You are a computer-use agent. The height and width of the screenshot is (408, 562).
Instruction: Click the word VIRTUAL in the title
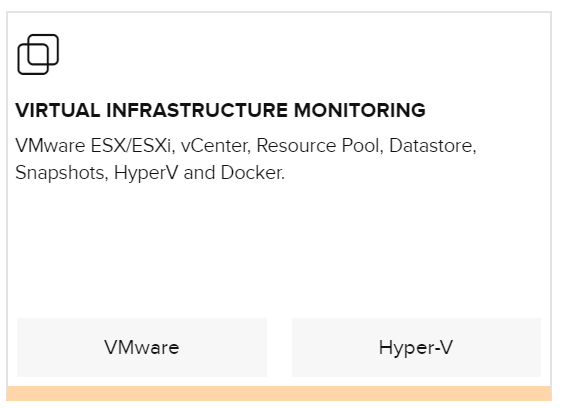pyautogui.click(x=58, y=110)
